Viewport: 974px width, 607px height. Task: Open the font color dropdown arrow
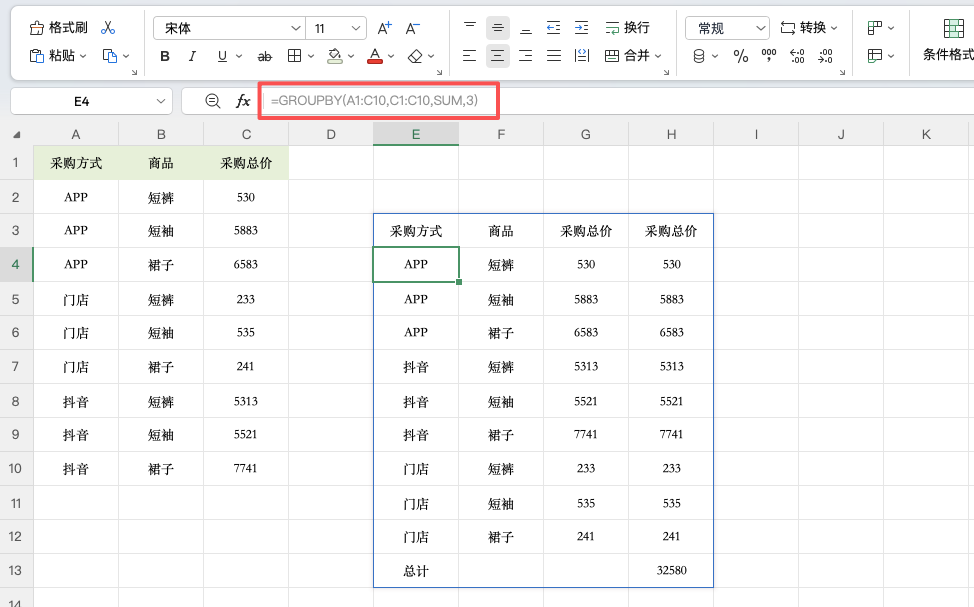point(391,57)
